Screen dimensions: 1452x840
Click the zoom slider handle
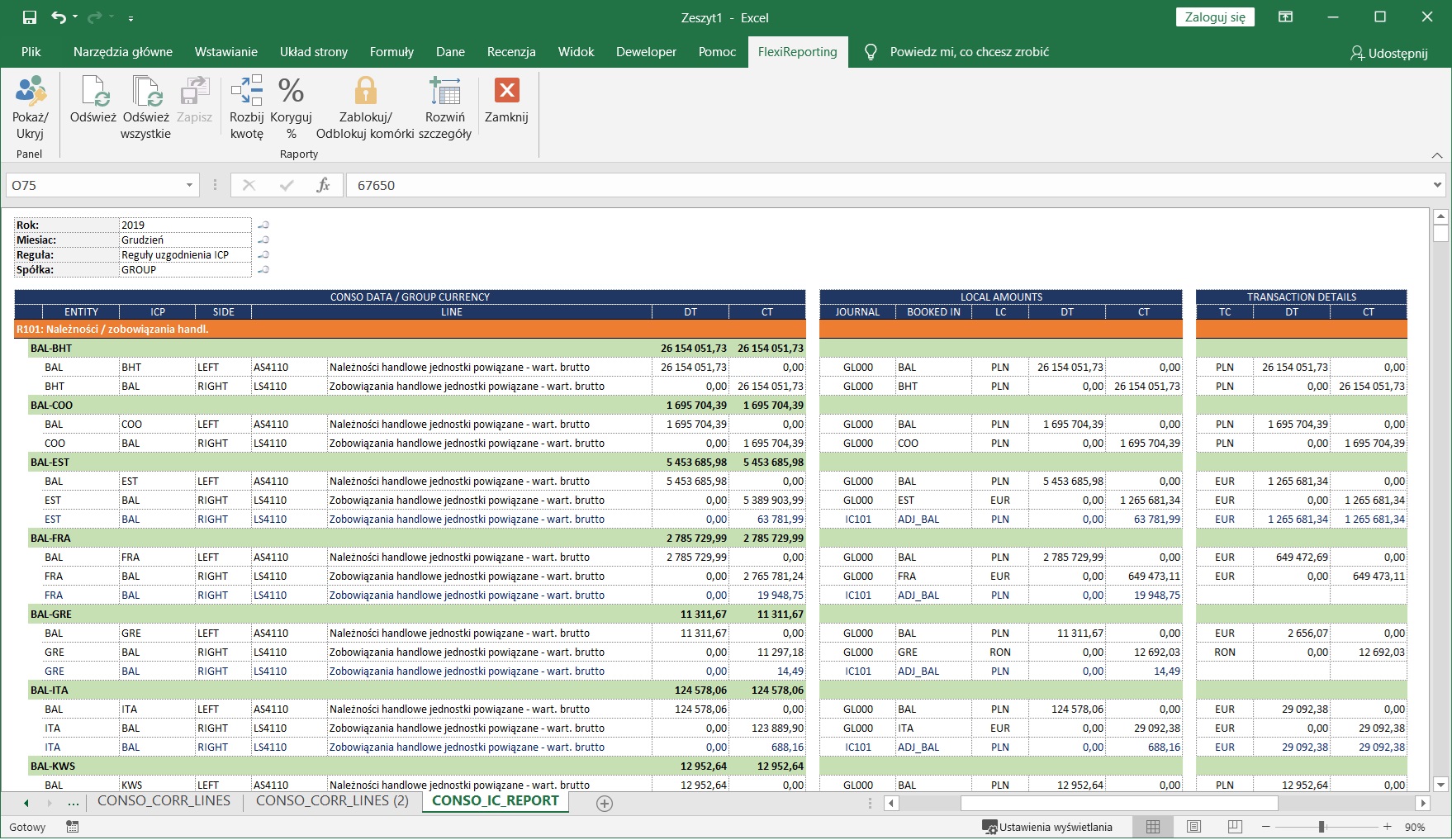[x=1322, y=827]
